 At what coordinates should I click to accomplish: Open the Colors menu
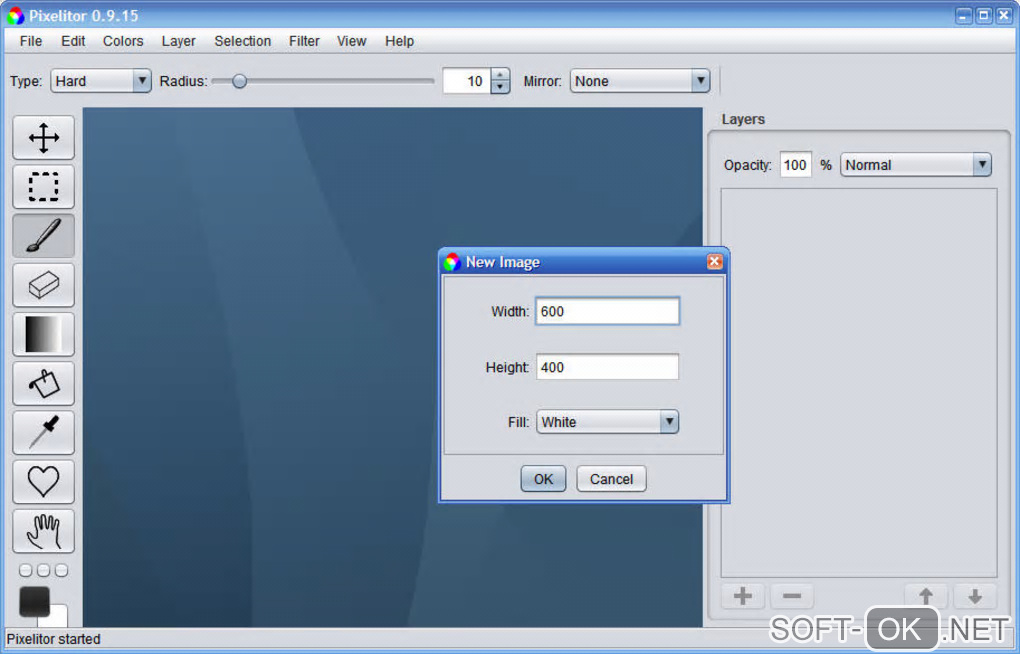click(x=123, y=41)
